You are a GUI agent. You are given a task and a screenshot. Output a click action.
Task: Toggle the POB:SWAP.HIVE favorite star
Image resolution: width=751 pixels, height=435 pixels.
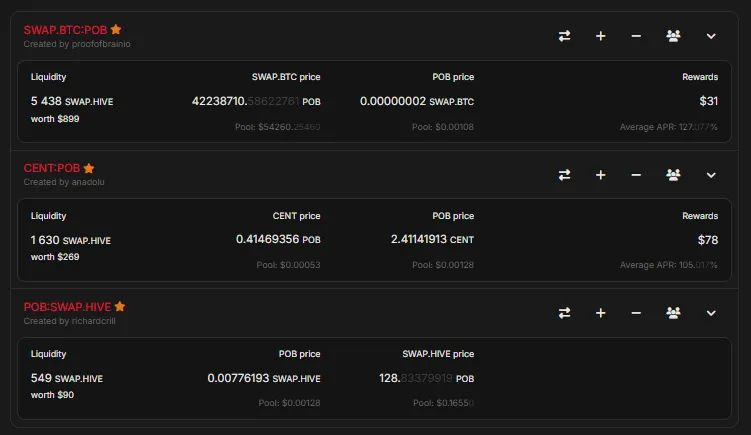120,306
